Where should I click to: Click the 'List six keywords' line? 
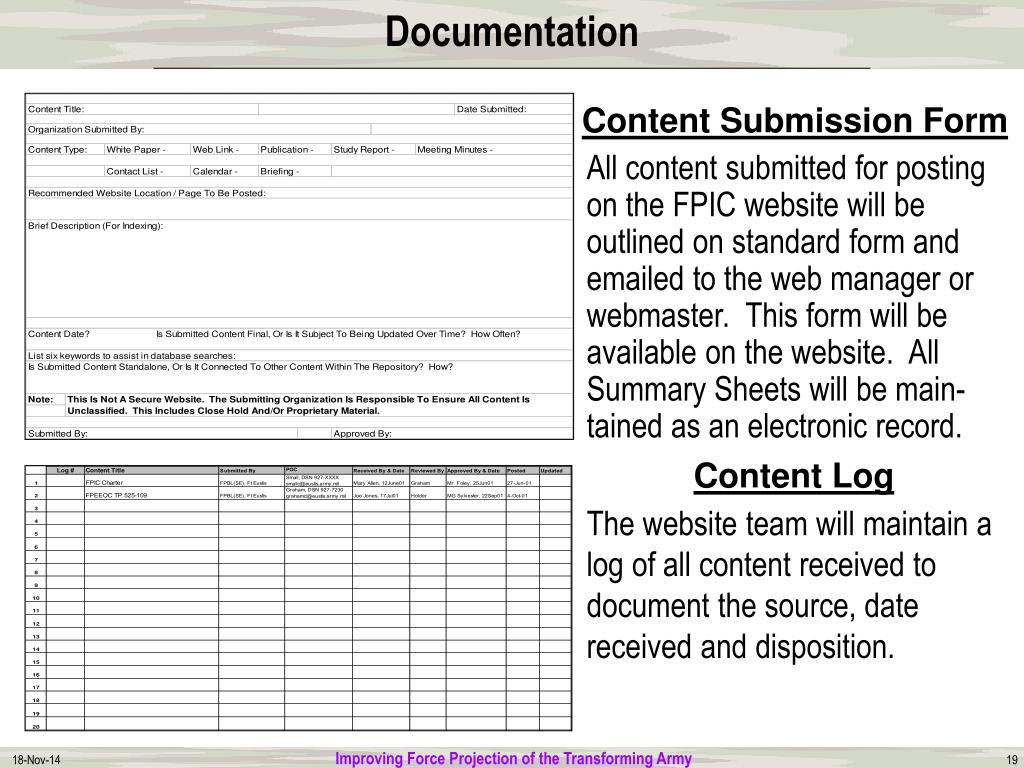[132, 356]
